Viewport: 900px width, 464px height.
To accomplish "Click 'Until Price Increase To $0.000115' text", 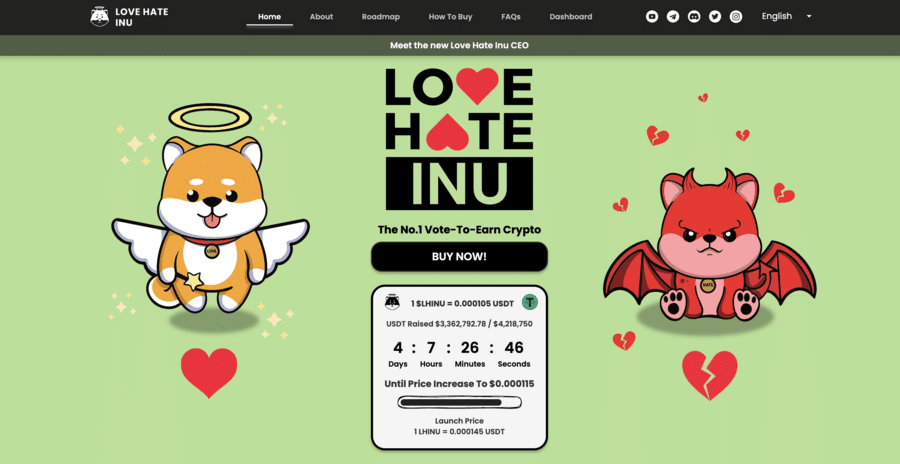I will [459, 384].
